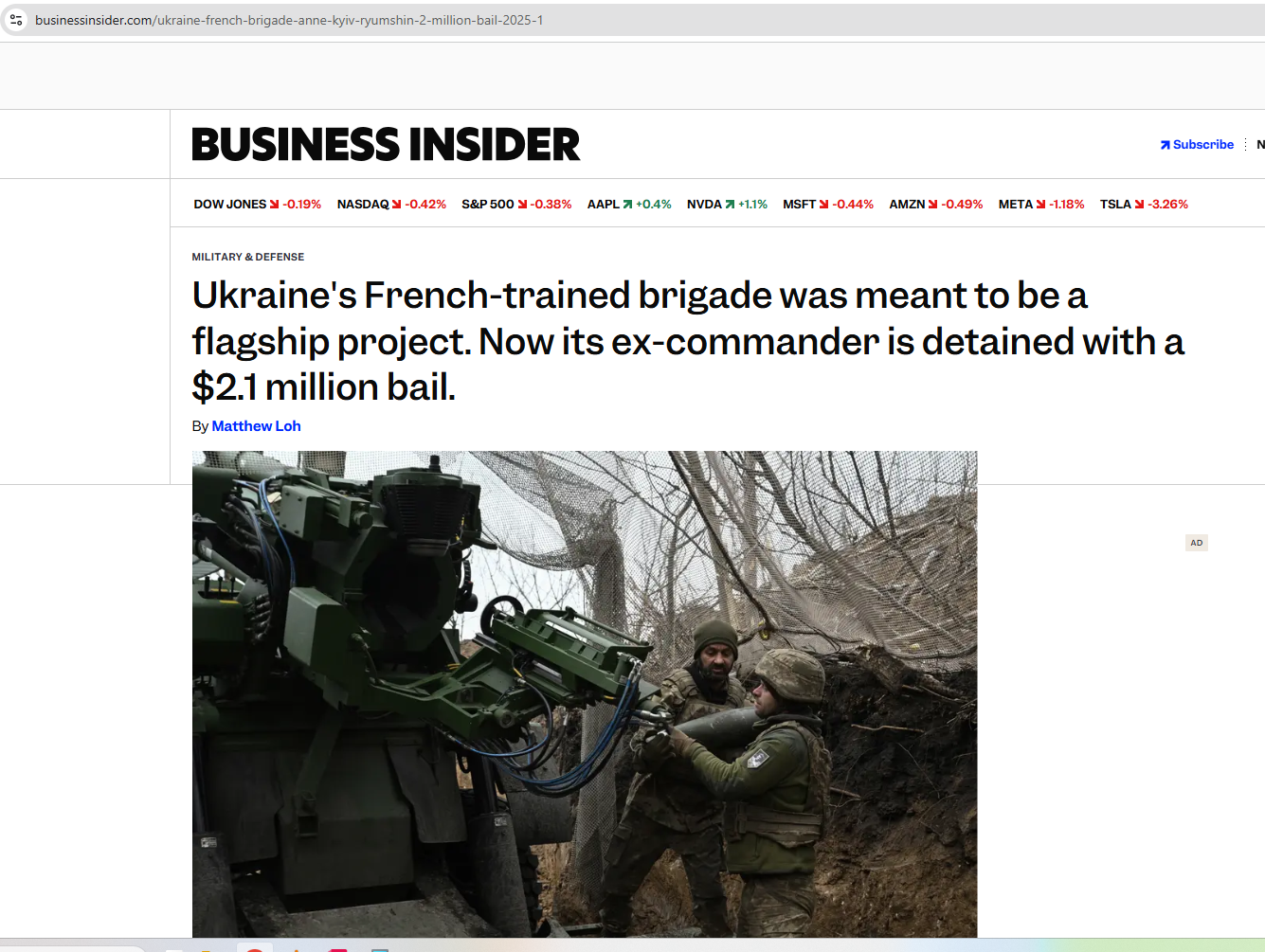Image resolution: width=1265 pixels, height=952 pixels.
Task: Click the howitzer article photo
Action: pyautogui.click(x=585, y=694)
